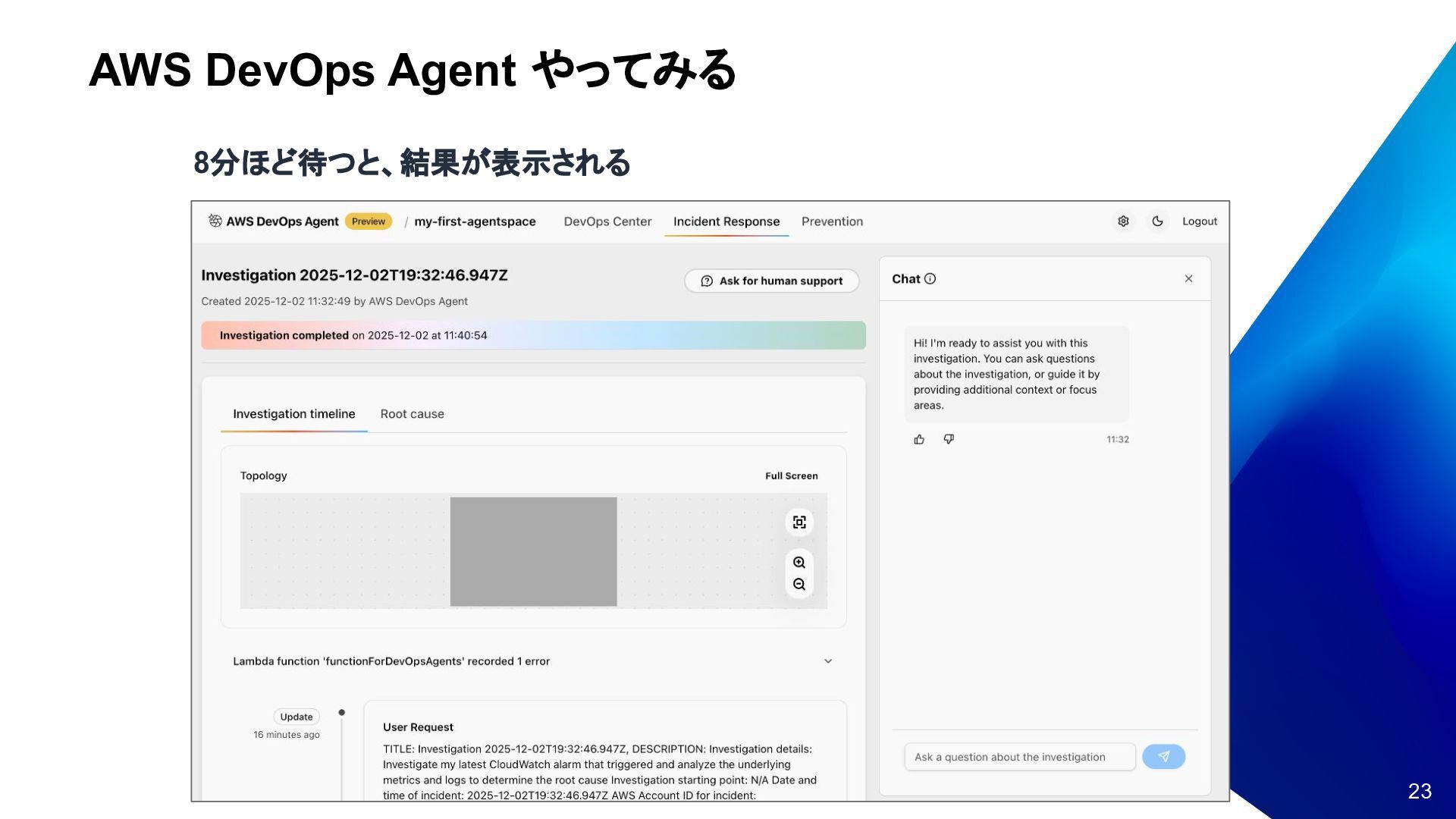
Task: Close the Chat panel
Action: pos(1188,279)
